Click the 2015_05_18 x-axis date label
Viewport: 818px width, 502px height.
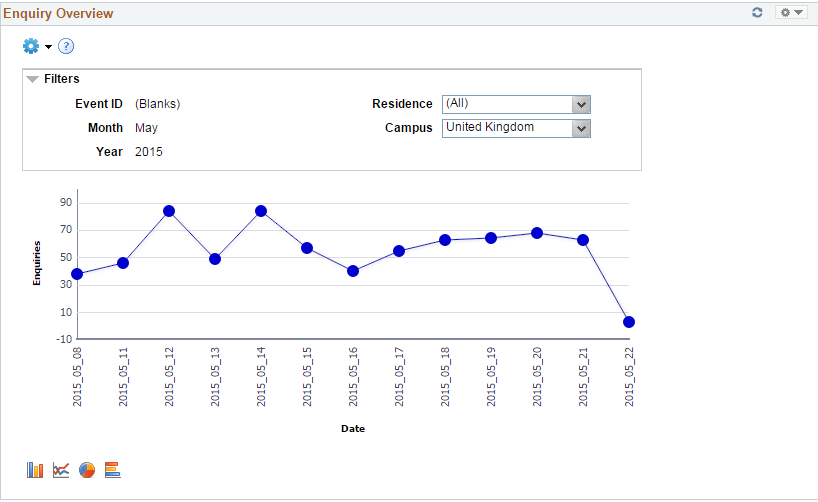pyautogui.click(x=445, y=377)
